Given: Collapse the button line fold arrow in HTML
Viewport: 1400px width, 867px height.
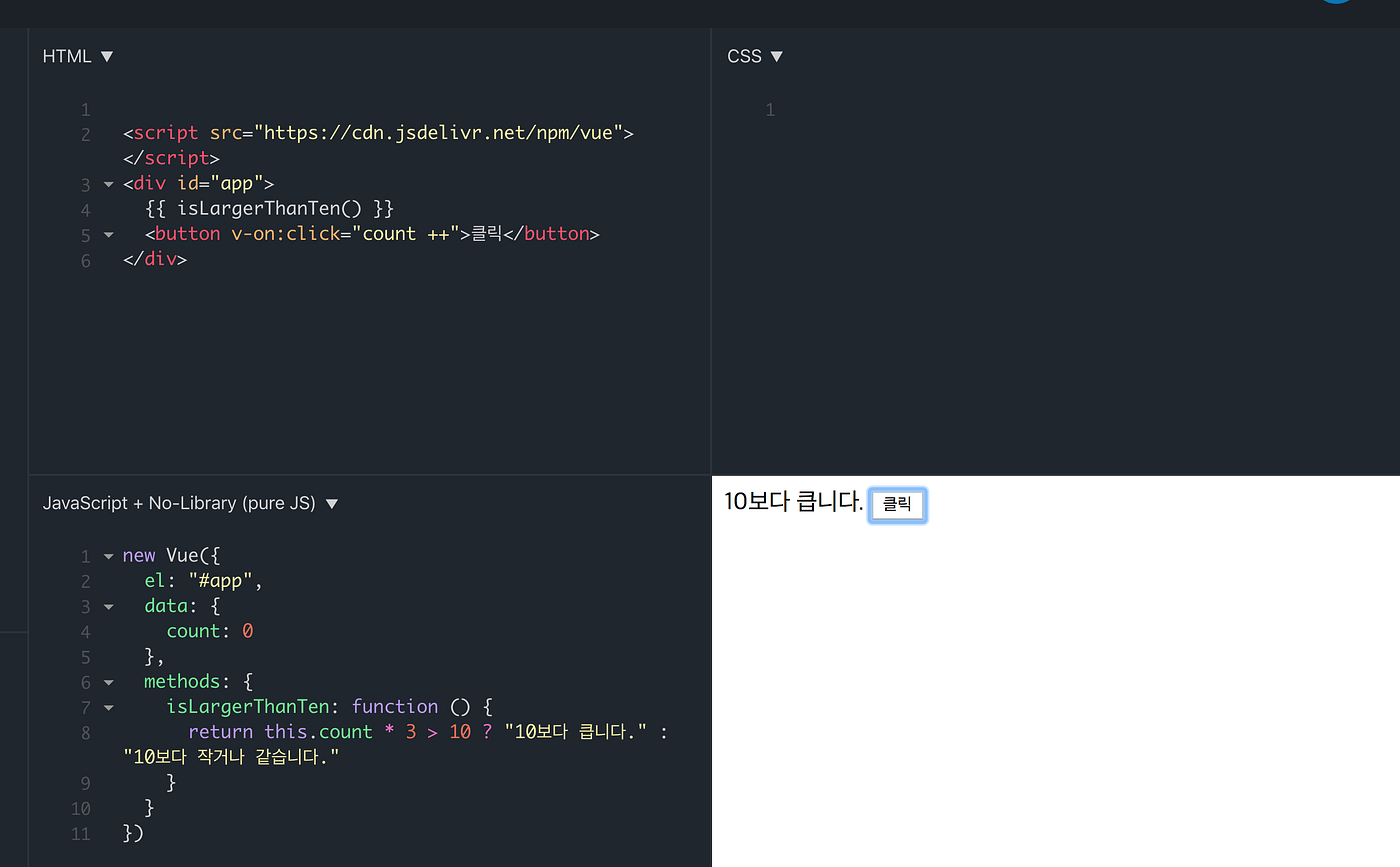Looking at the screenshot, I should click(x=109, y=235).
